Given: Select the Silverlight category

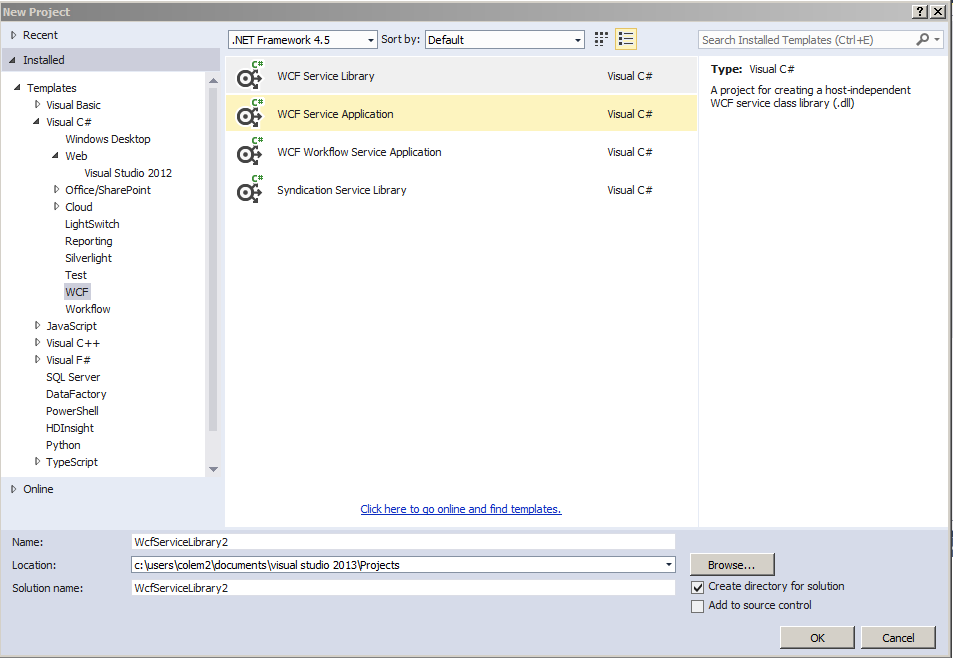Looking at the screenshot, I should pyautogui.click(x=88, y=258).
